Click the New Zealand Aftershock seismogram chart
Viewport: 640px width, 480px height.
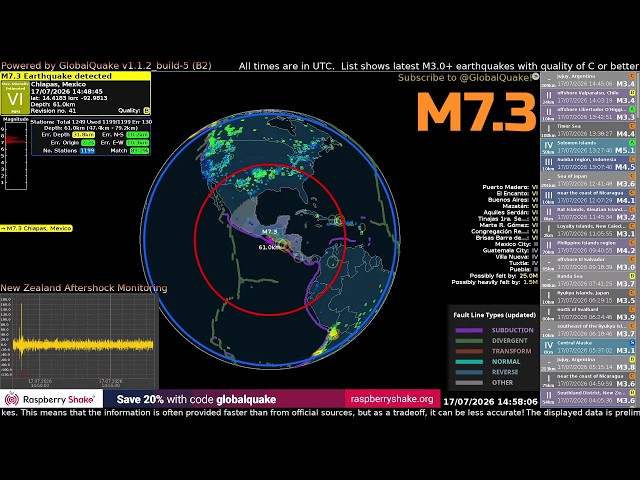pyautogui.click(x=79, y=342)
